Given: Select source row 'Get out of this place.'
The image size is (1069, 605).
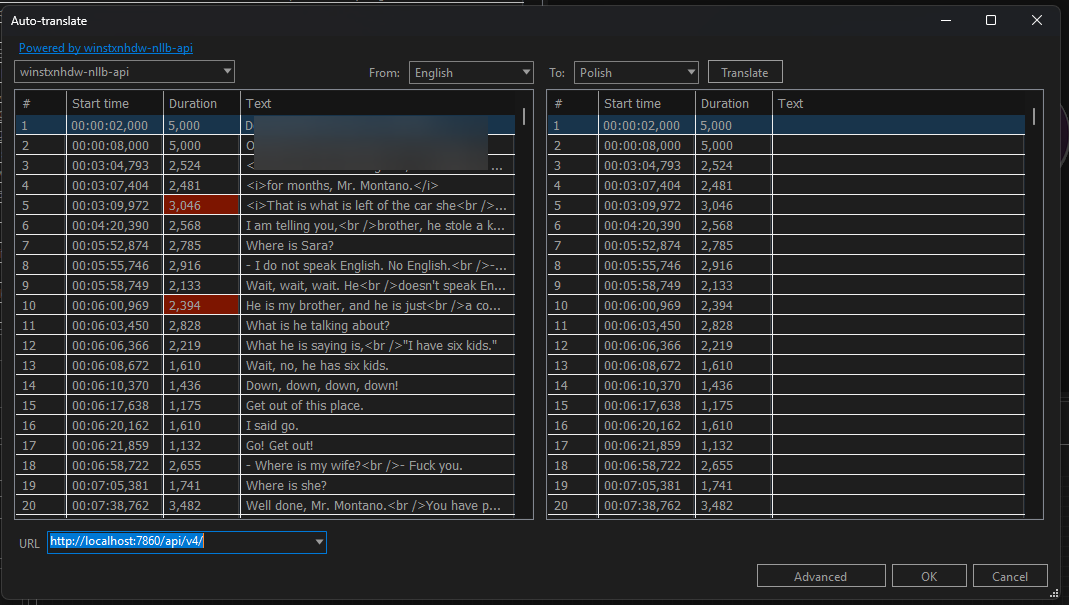Looking at the screenshot, I should 305,406.
